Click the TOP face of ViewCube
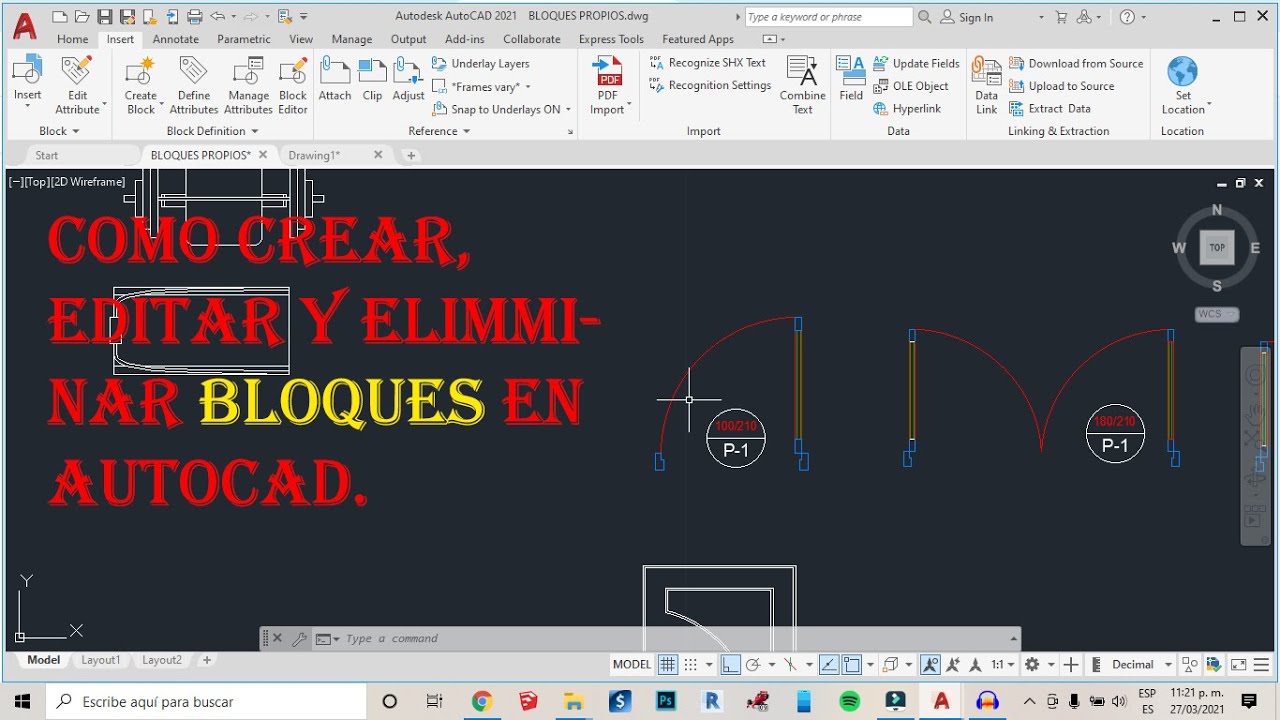1280x720 pixels. pos(1217,247)
